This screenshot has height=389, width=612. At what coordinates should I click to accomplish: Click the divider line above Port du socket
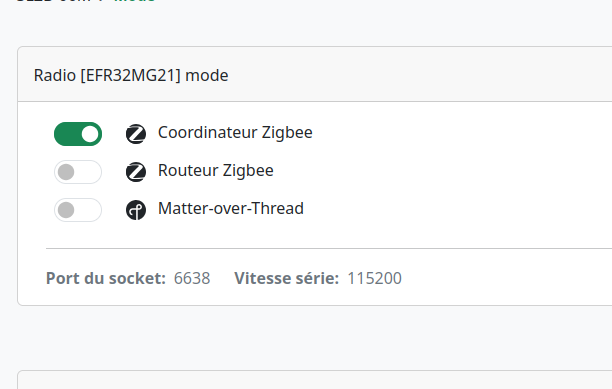point(329,248)
